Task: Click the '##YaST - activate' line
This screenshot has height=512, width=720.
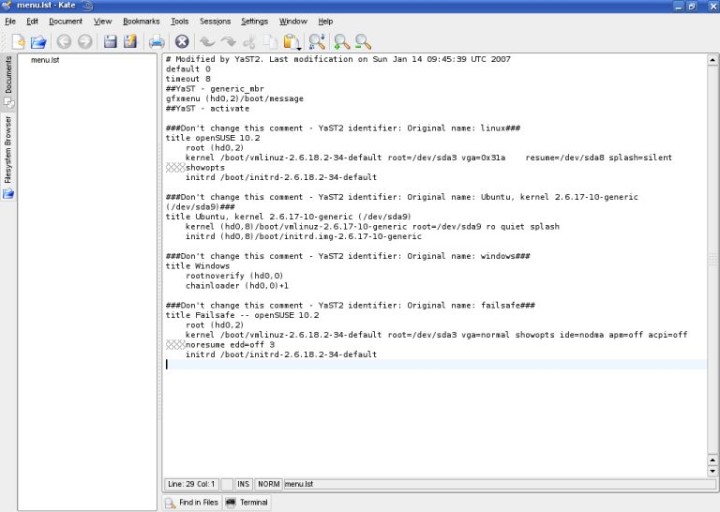Action: point(208,108)
